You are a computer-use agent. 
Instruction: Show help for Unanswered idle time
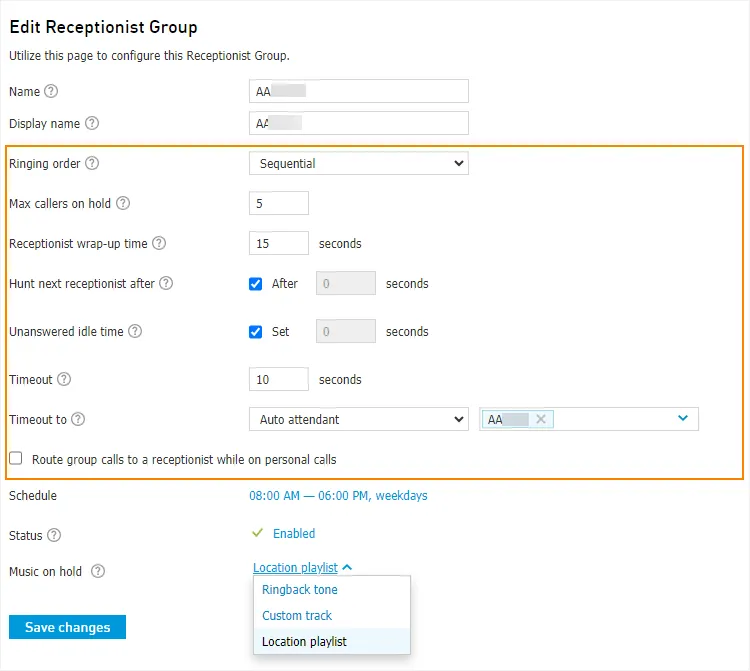point(135,331)
